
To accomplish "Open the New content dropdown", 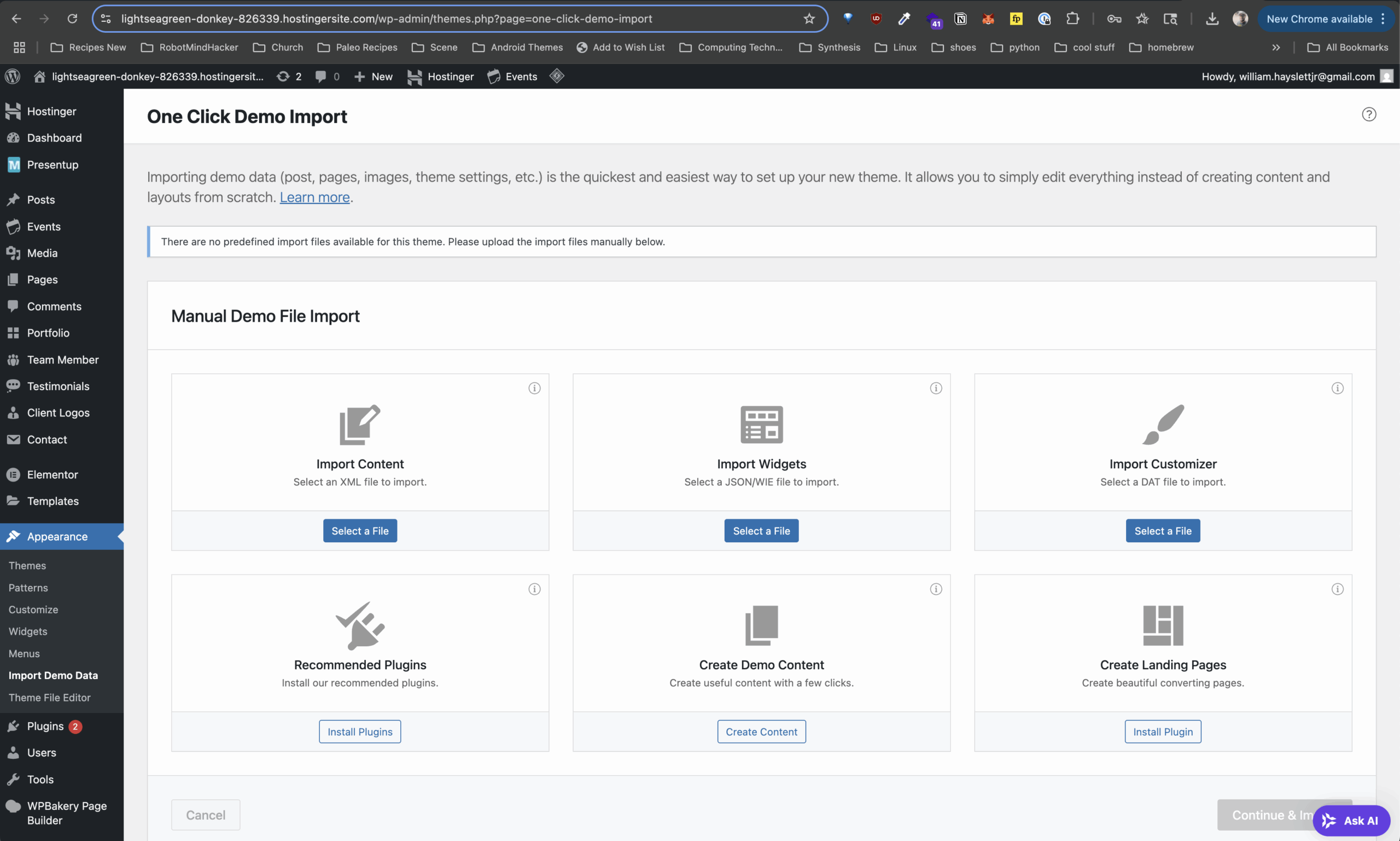I will (x=373, y=77).
